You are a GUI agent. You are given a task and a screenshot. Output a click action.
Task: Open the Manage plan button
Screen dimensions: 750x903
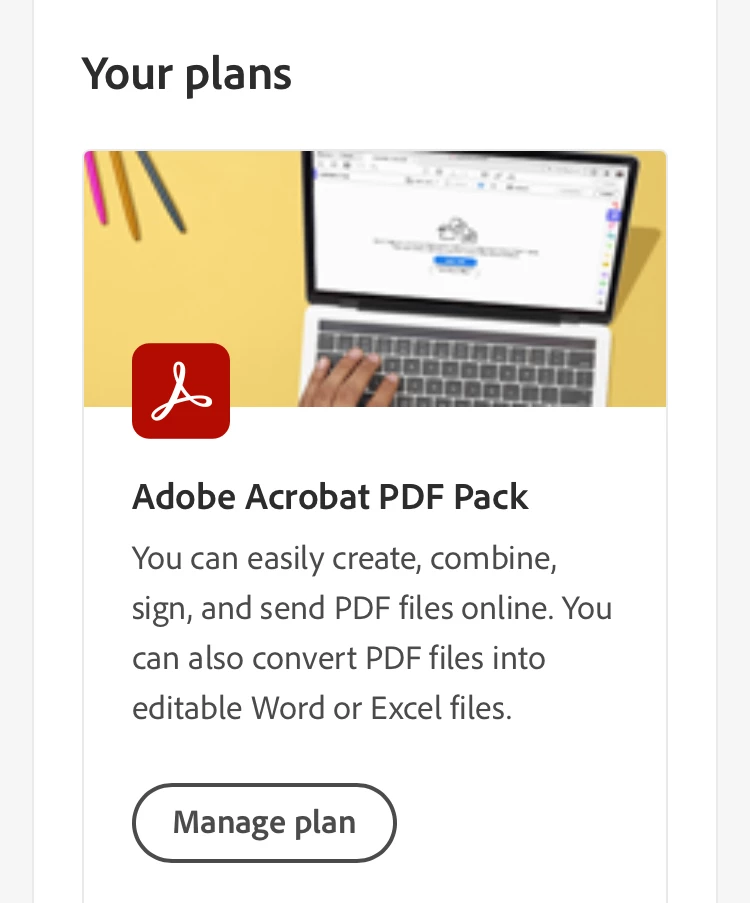coord(264,822)
